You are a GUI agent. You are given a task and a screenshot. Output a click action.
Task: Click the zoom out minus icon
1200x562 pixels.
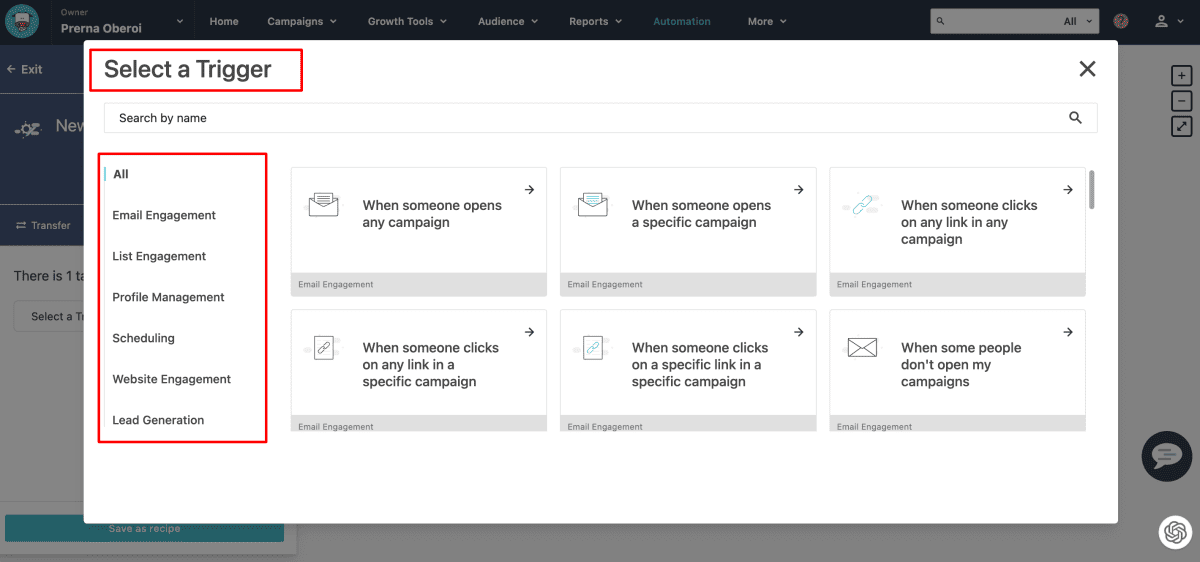(1182, 101)
